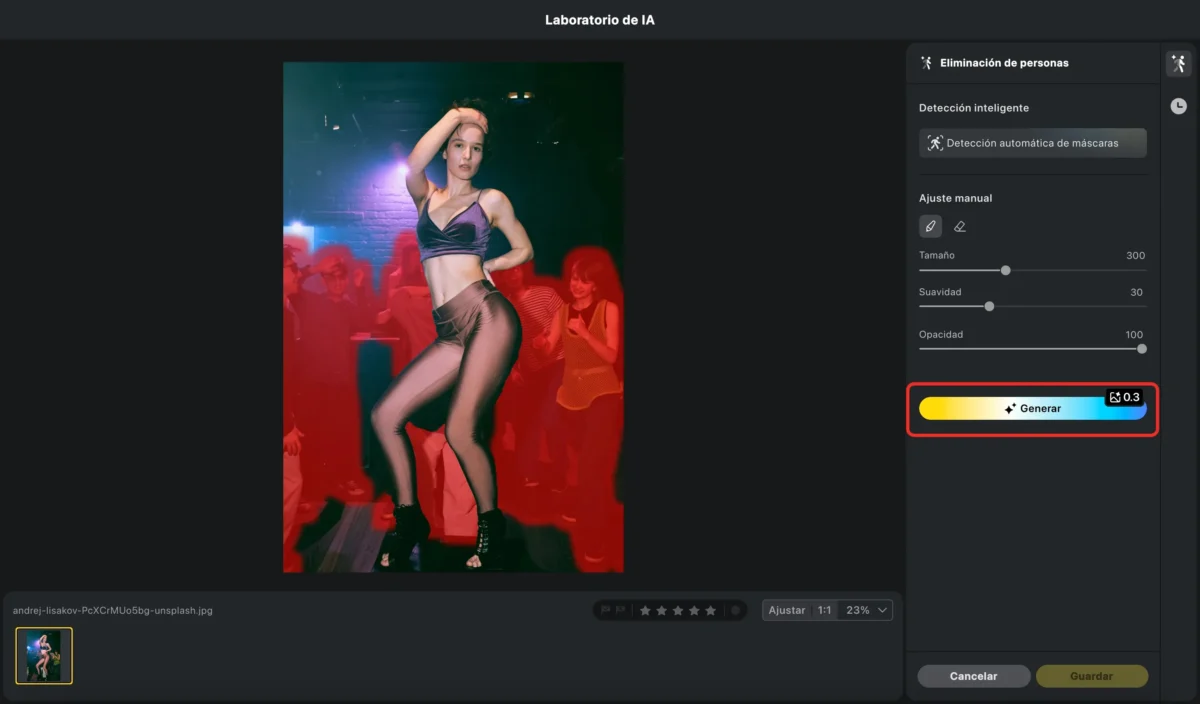Open the 23% zoom level dropdown
This screenshot has height=704, width=1200.
tap(857, 610)
